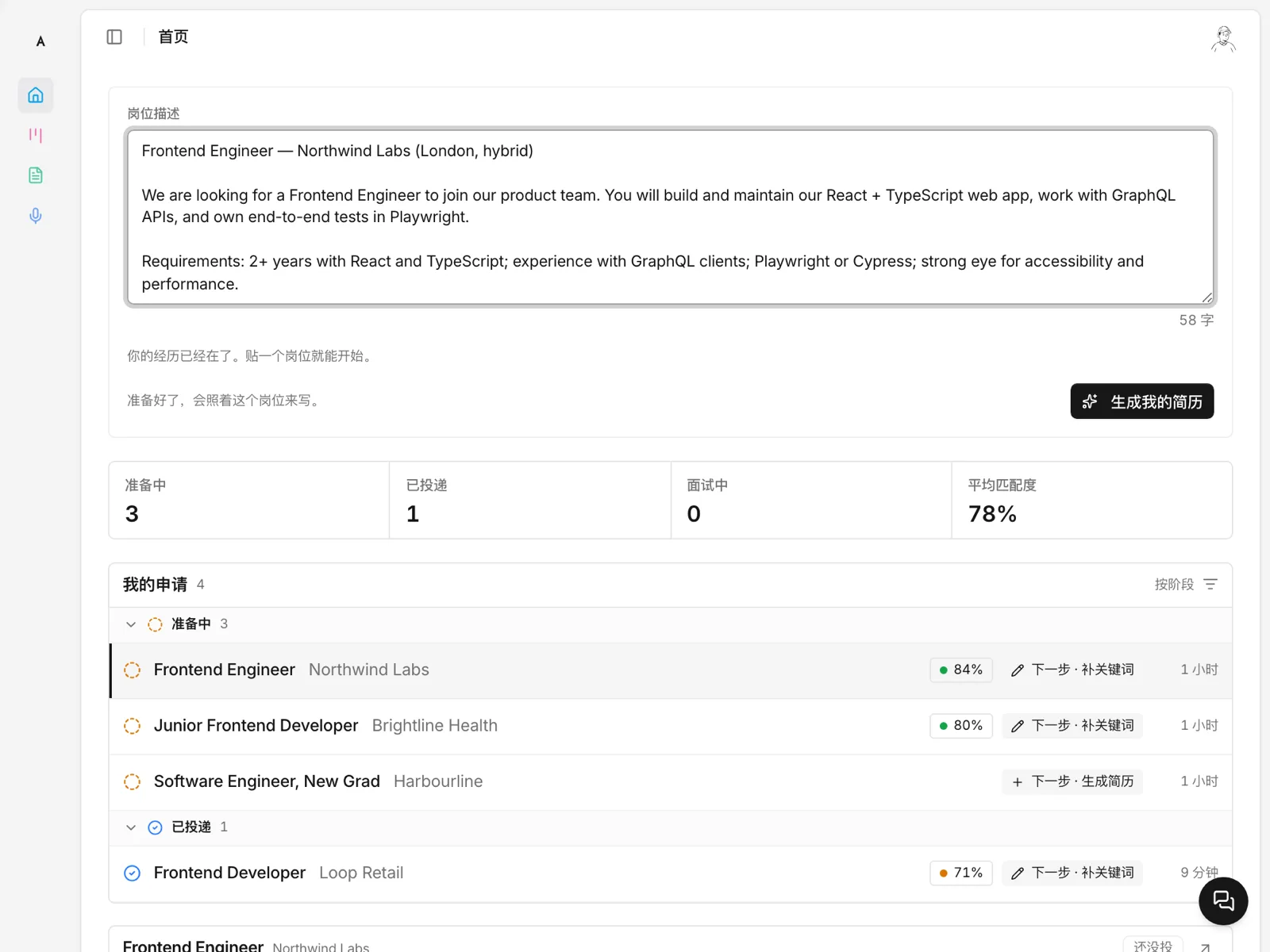
Task: Open Junior Frontend Developer row title
Action: click(x=256, y=726)
